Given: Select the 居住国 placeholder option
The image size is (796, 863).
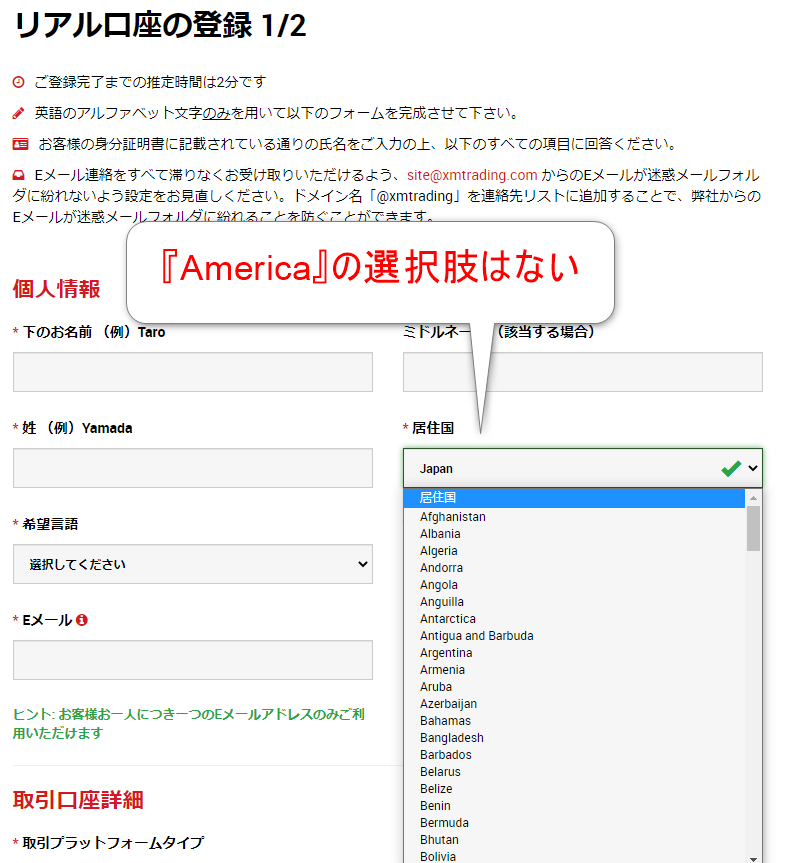Looking at the screenshot, I should pos(574,498).
